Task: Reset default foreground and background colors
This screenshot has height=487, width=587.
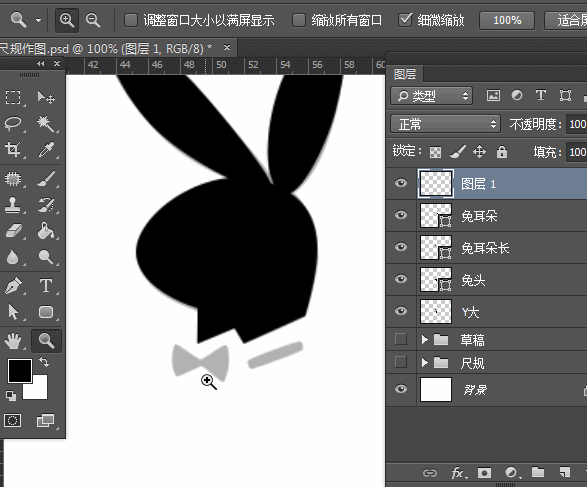Action: point(11,396)
